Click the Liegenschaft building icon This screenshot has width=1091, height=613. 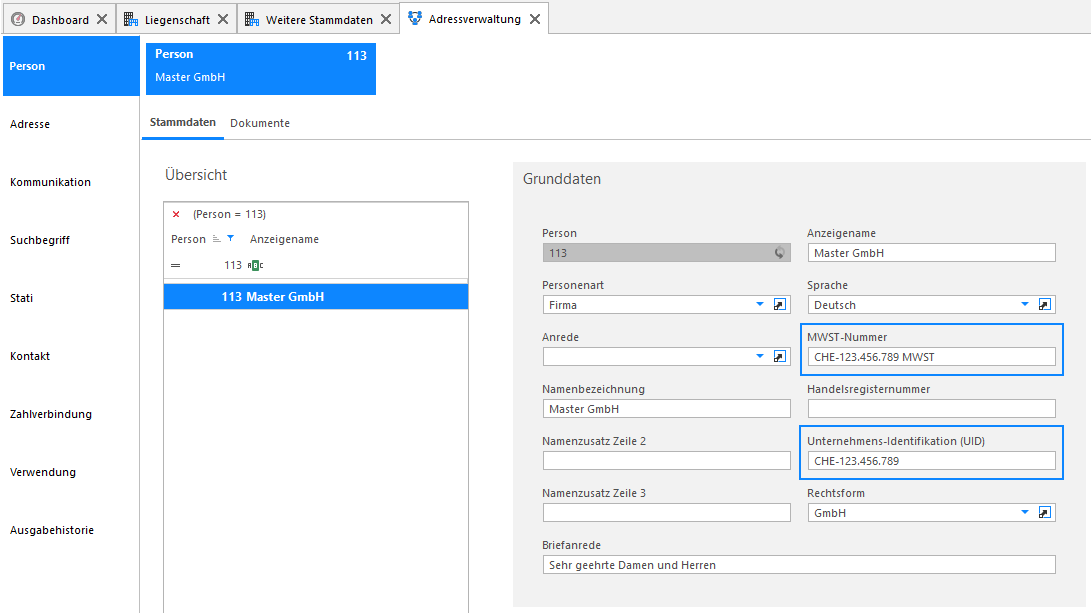131,19
